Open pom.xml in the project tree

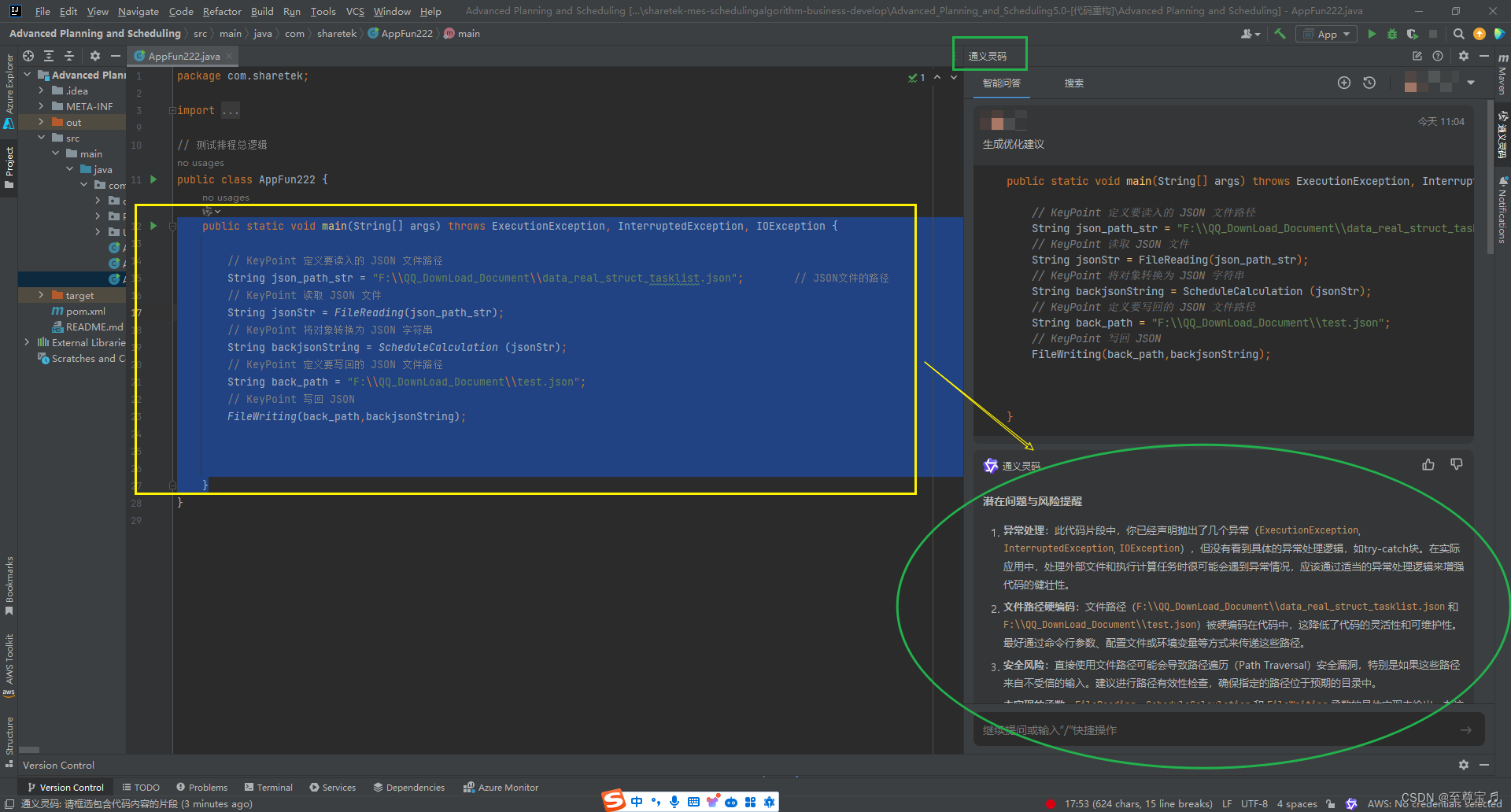point(78,311)
